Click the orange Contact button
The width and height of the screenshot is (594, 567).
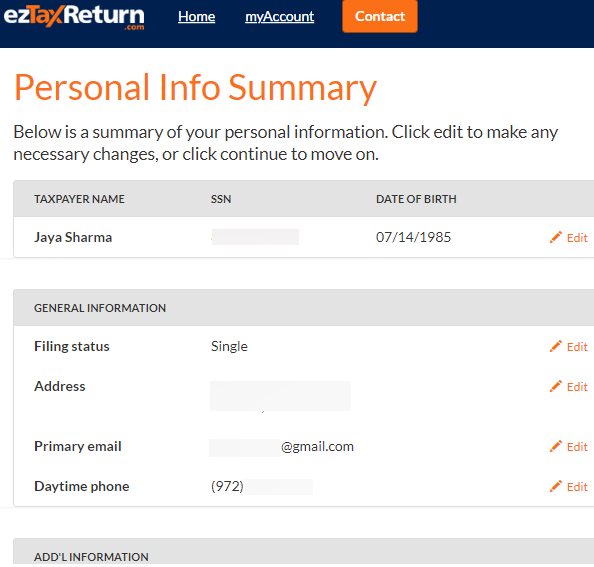pos(380,16)
